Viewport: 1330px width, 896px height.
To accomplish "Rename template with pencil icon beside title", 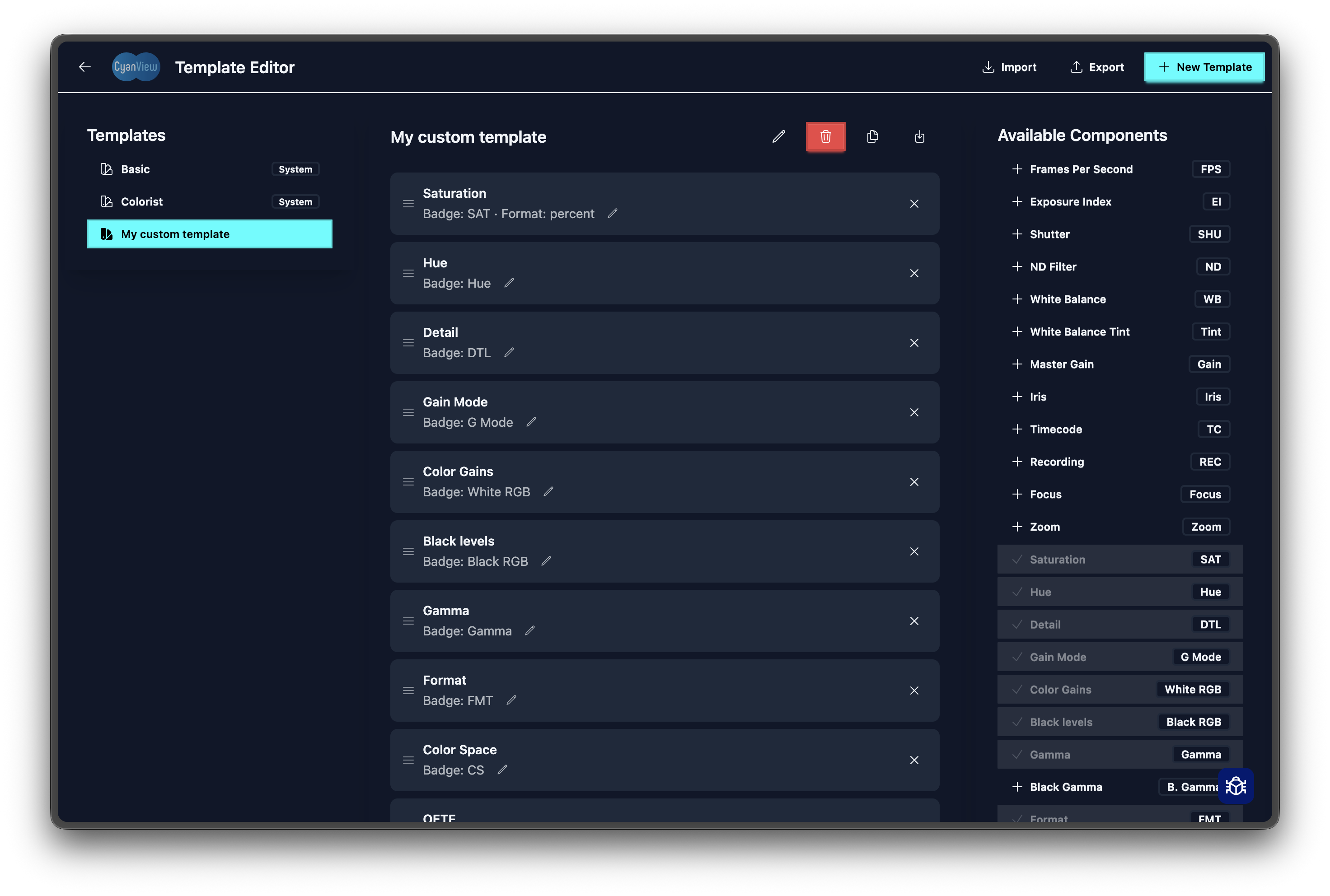I will pyautogui.click(x=778, y=136).
